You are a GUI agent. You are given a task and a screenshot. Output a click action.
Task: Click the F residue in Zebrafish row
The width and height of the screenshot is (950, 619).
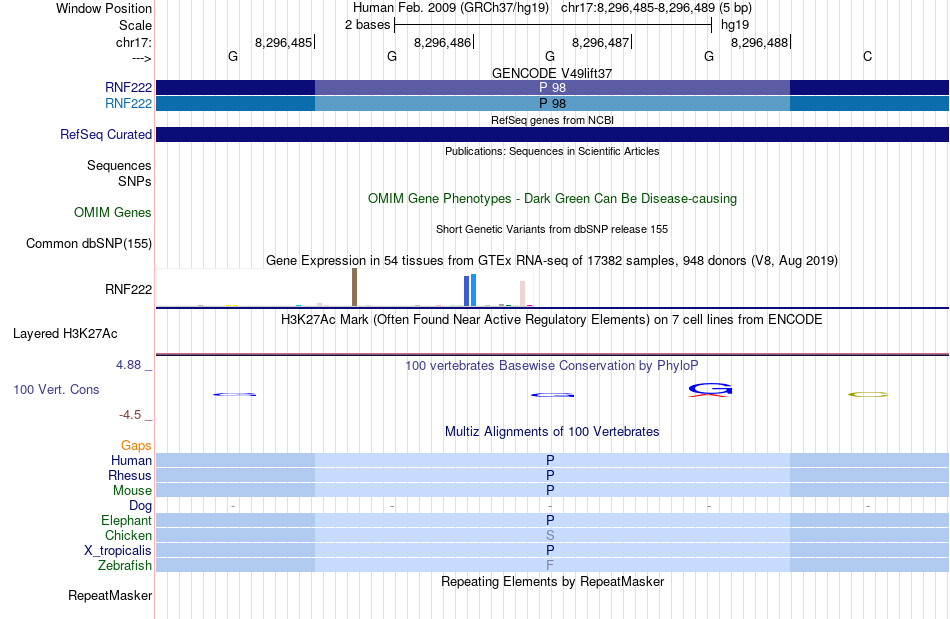click(550, 565)
